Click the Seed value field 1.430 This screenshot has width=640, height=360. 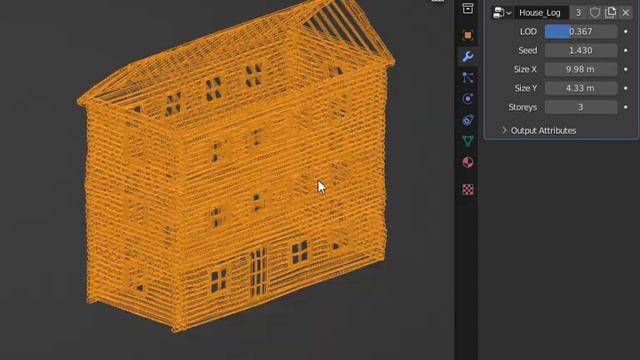coord(581,50)
